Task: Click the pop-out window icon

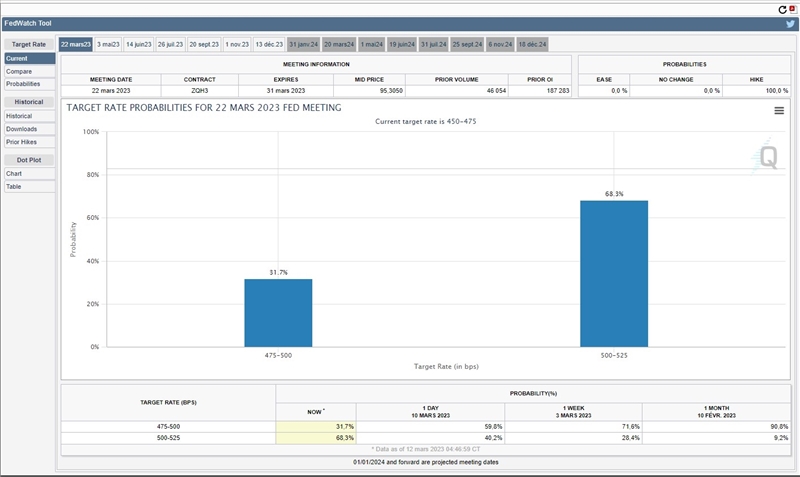Action: tap(793, 8)
